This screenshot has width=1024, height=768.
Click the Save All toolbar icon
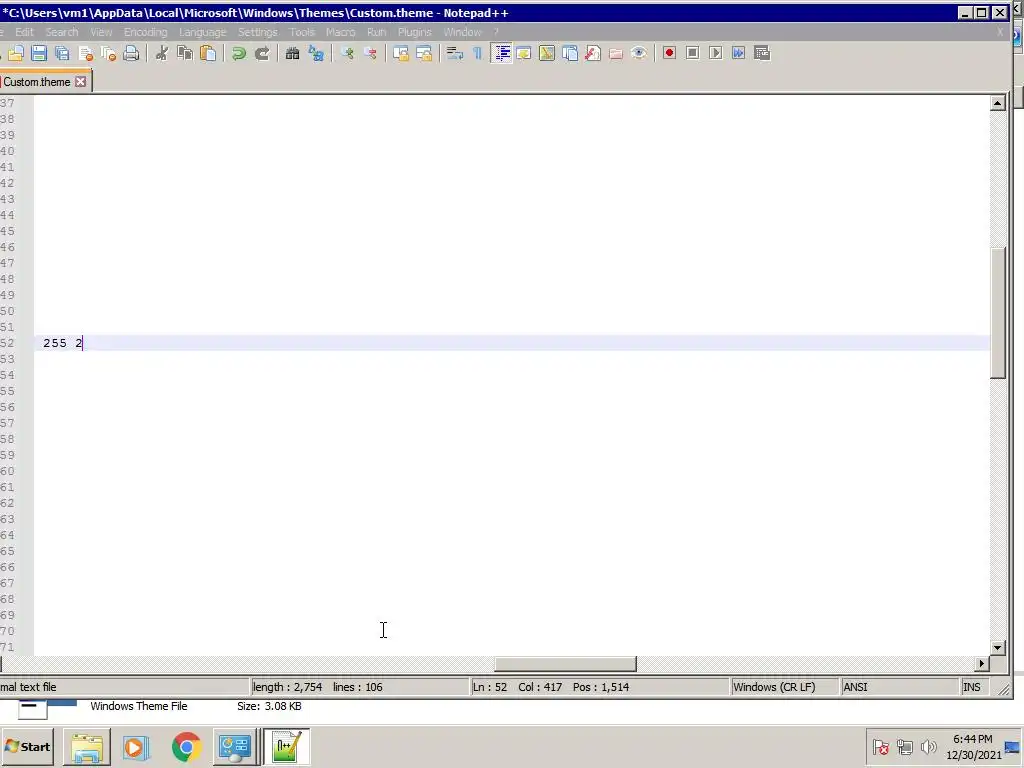pyautogui.click(x=62, y=54)
